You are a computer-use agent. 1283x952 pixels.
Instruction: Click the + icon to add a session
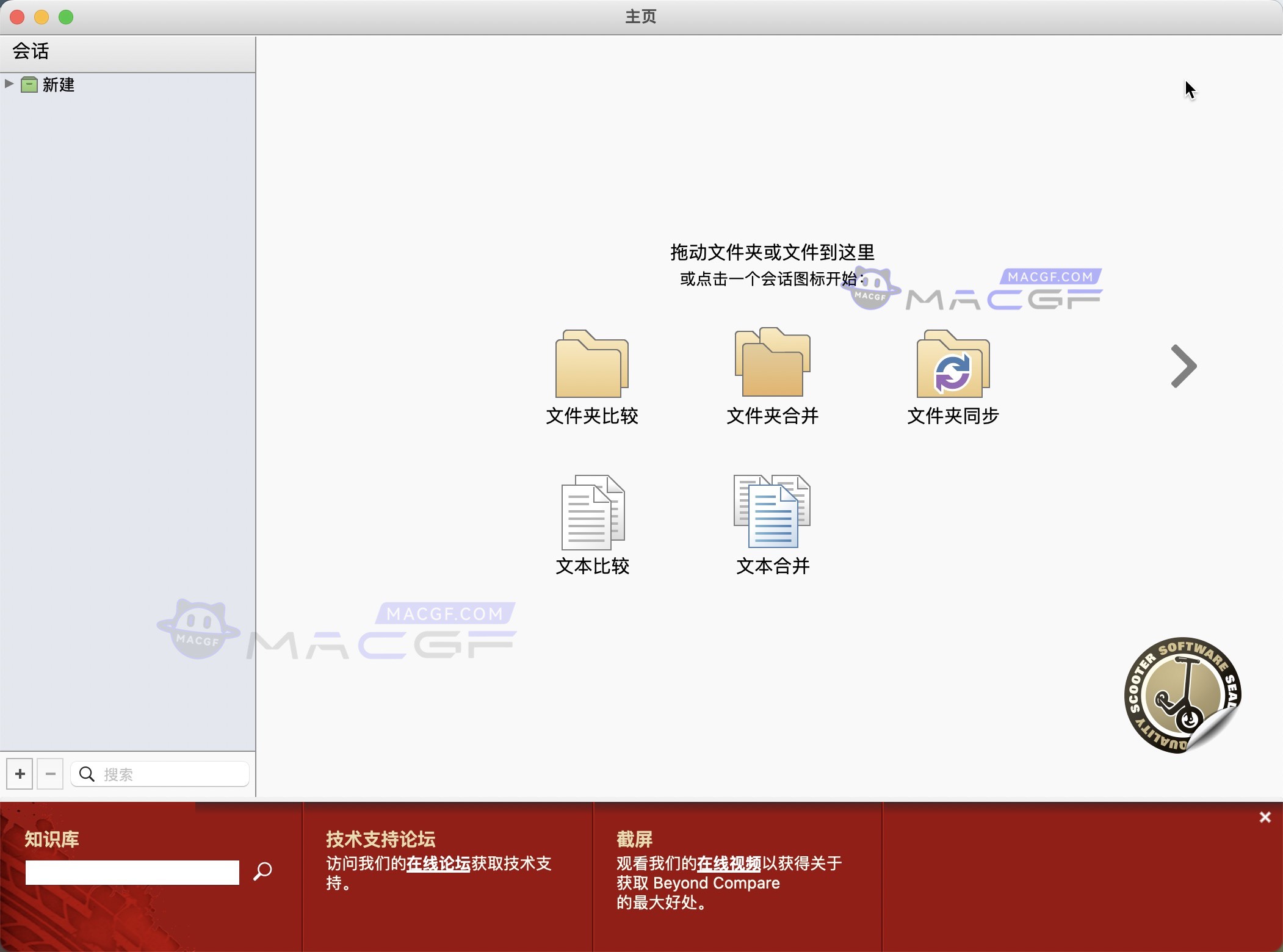pyautogui.click(x=19, y=773)
